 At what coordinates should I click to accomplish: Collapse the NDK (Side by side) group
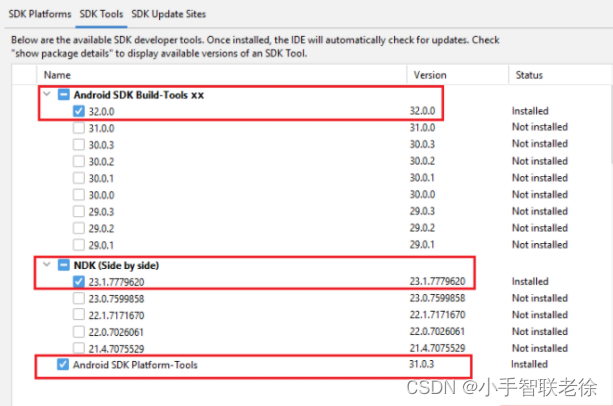pos(47,265)
